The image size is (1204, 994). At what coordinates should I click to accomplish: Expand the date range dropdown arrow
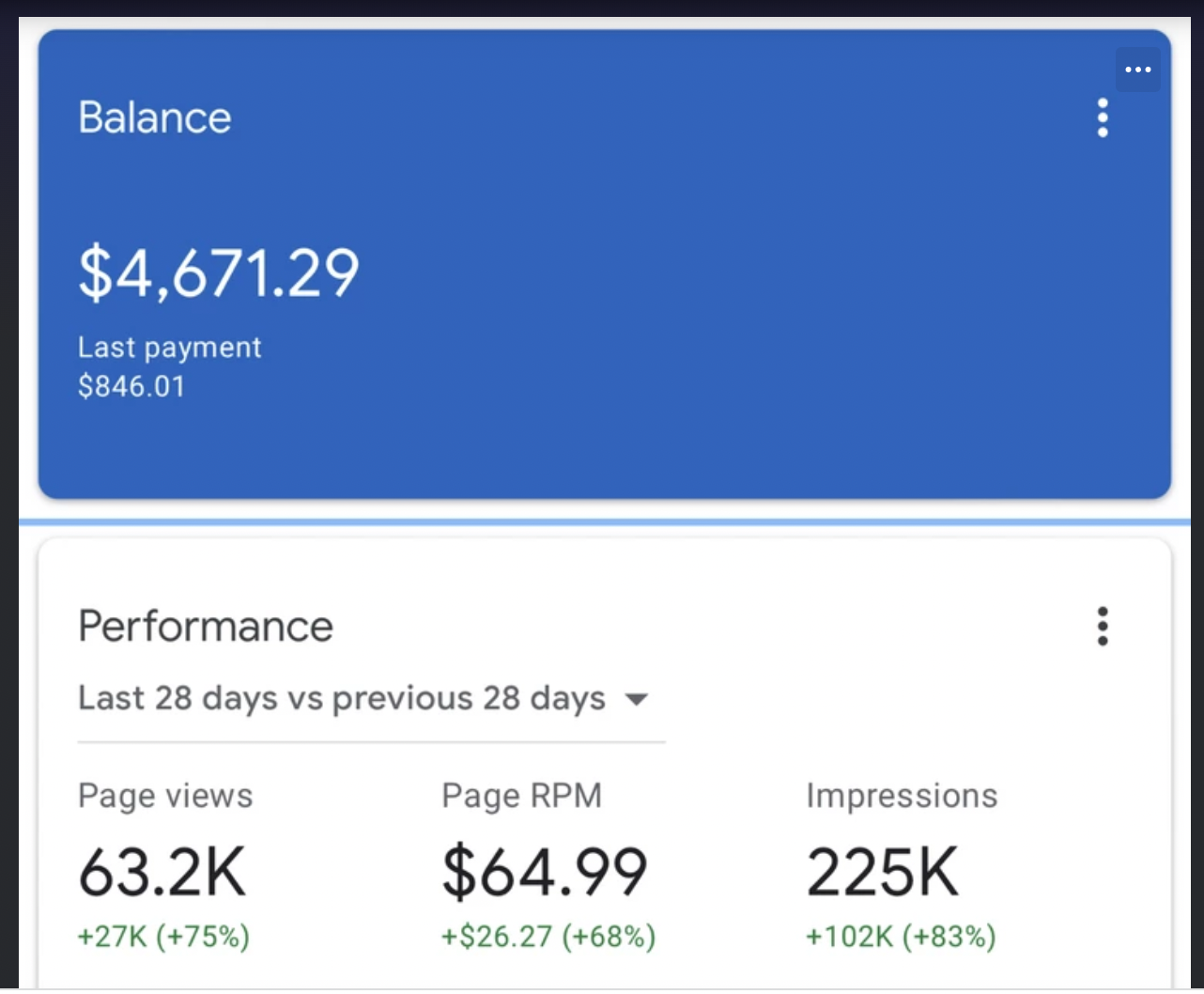637,699
